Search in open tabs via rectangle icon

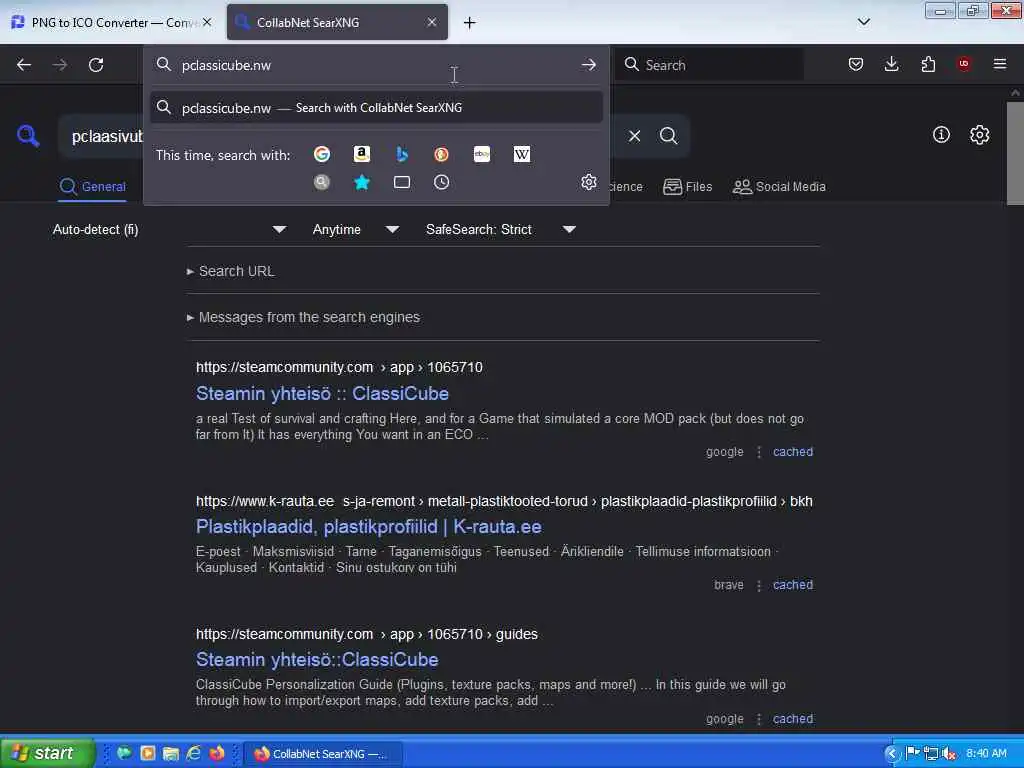(x=402, y=182)
